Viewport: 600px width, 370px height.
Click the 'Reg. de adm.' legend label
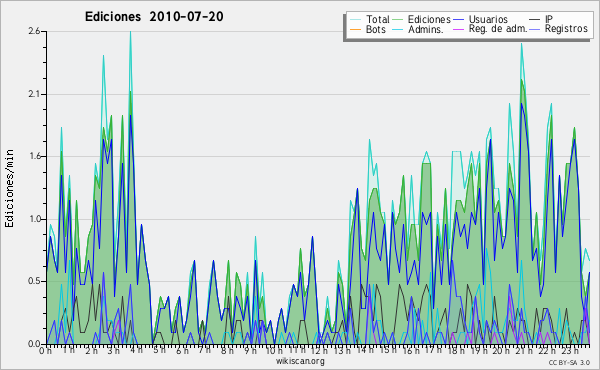pos(498,29)
